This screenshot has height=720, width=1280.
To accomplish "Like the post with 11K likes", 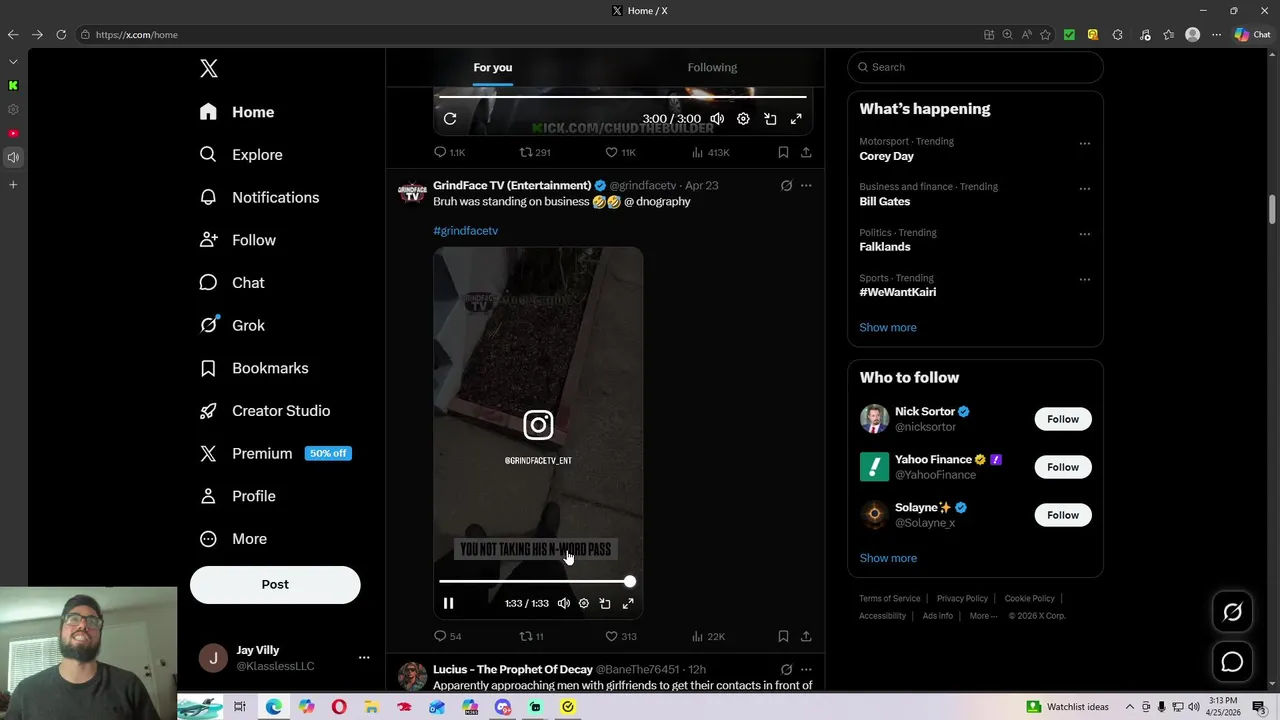I will [x=620, y=153].
